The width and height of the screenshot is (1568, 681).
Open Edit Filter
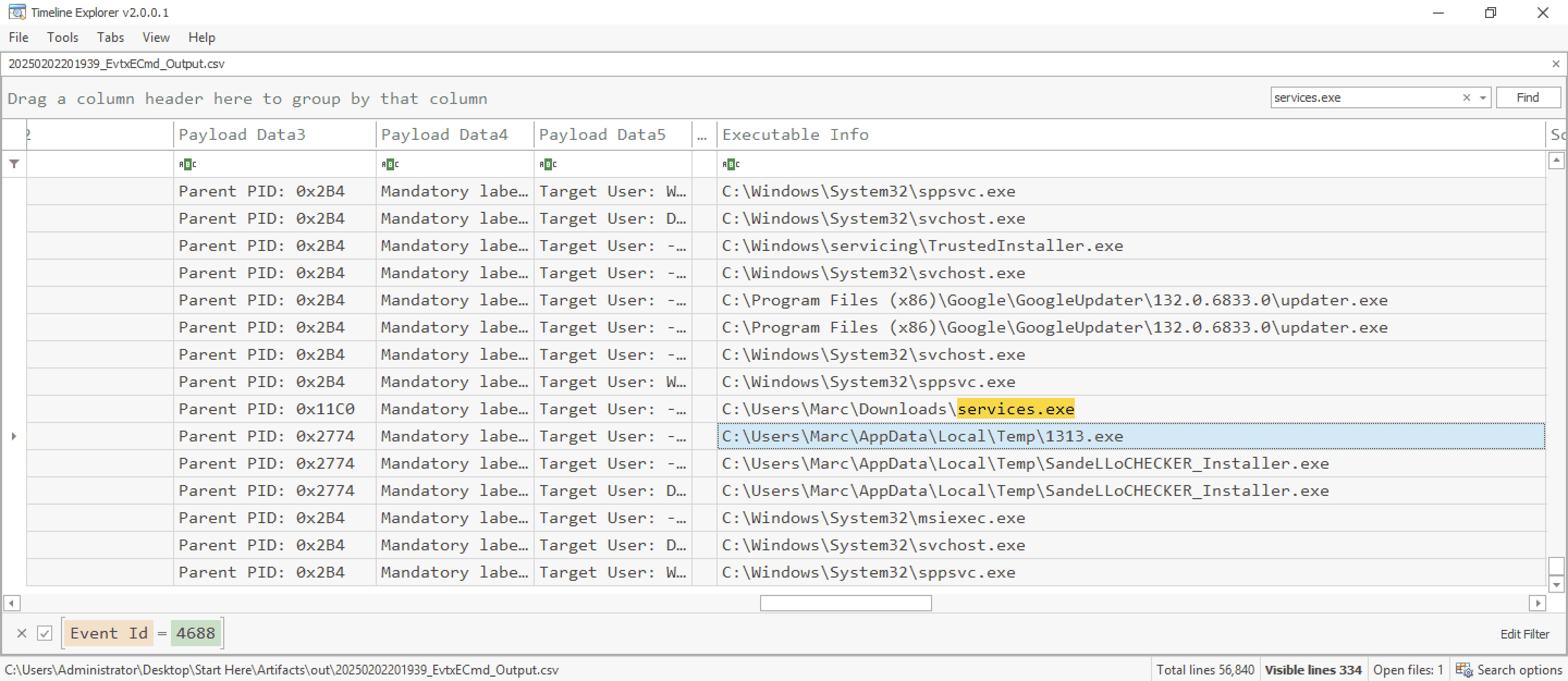click(1524, 634)
